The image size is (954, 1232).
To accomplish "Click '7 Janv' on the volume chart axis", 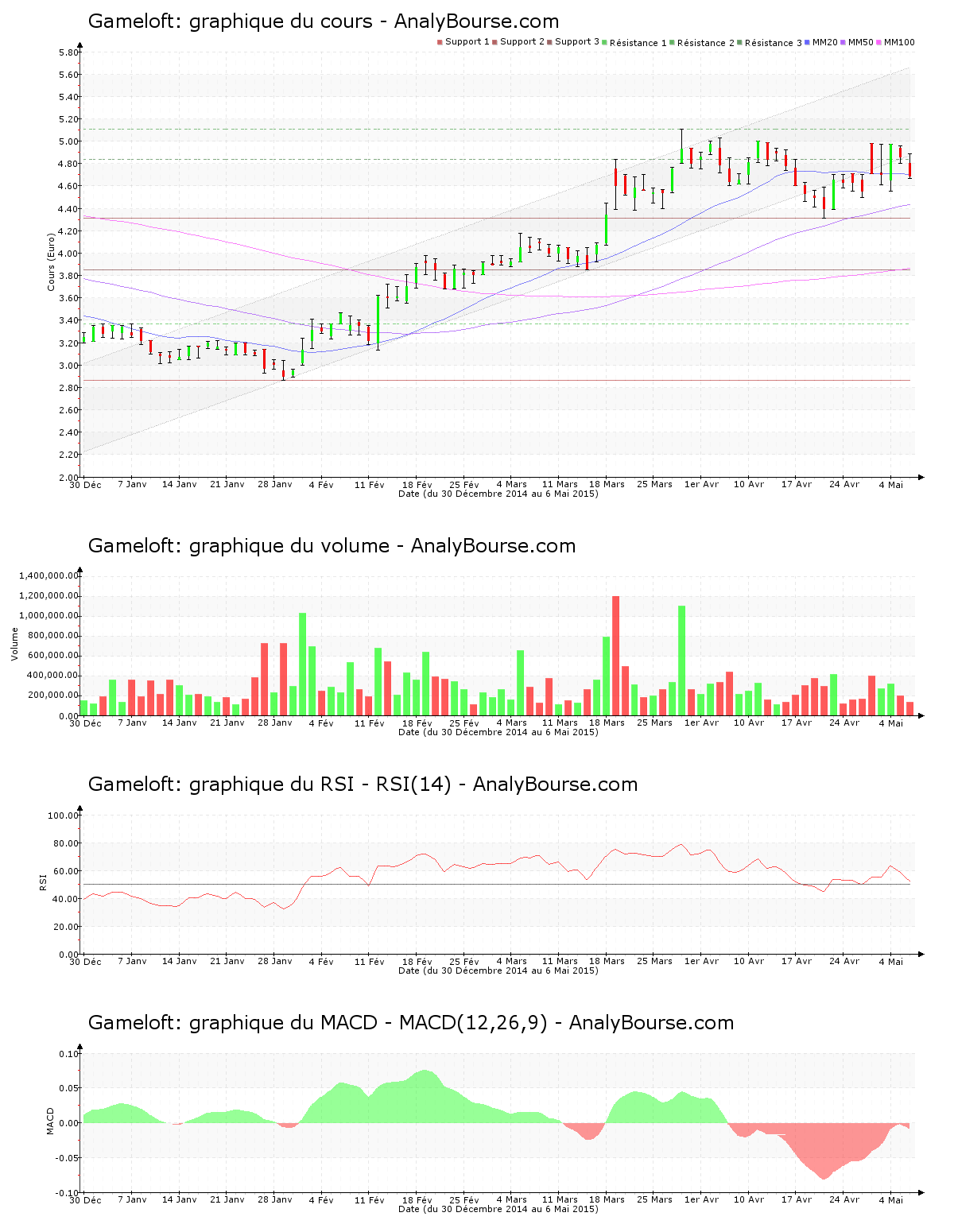I will pyautogui.click(x=132, y=723).
